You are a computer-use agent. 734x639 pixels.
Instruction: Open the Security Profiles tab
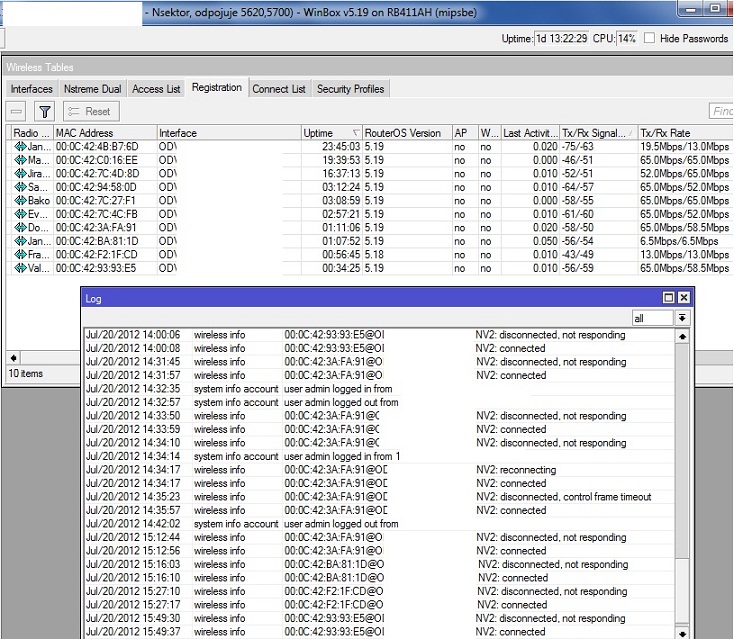click(350, 89)
